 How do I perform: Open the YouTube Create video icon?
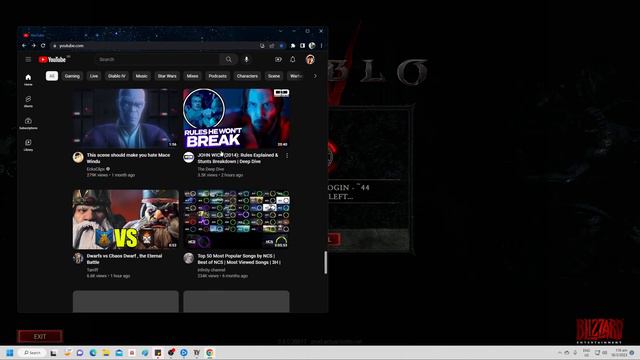click(x=278, y=60)
